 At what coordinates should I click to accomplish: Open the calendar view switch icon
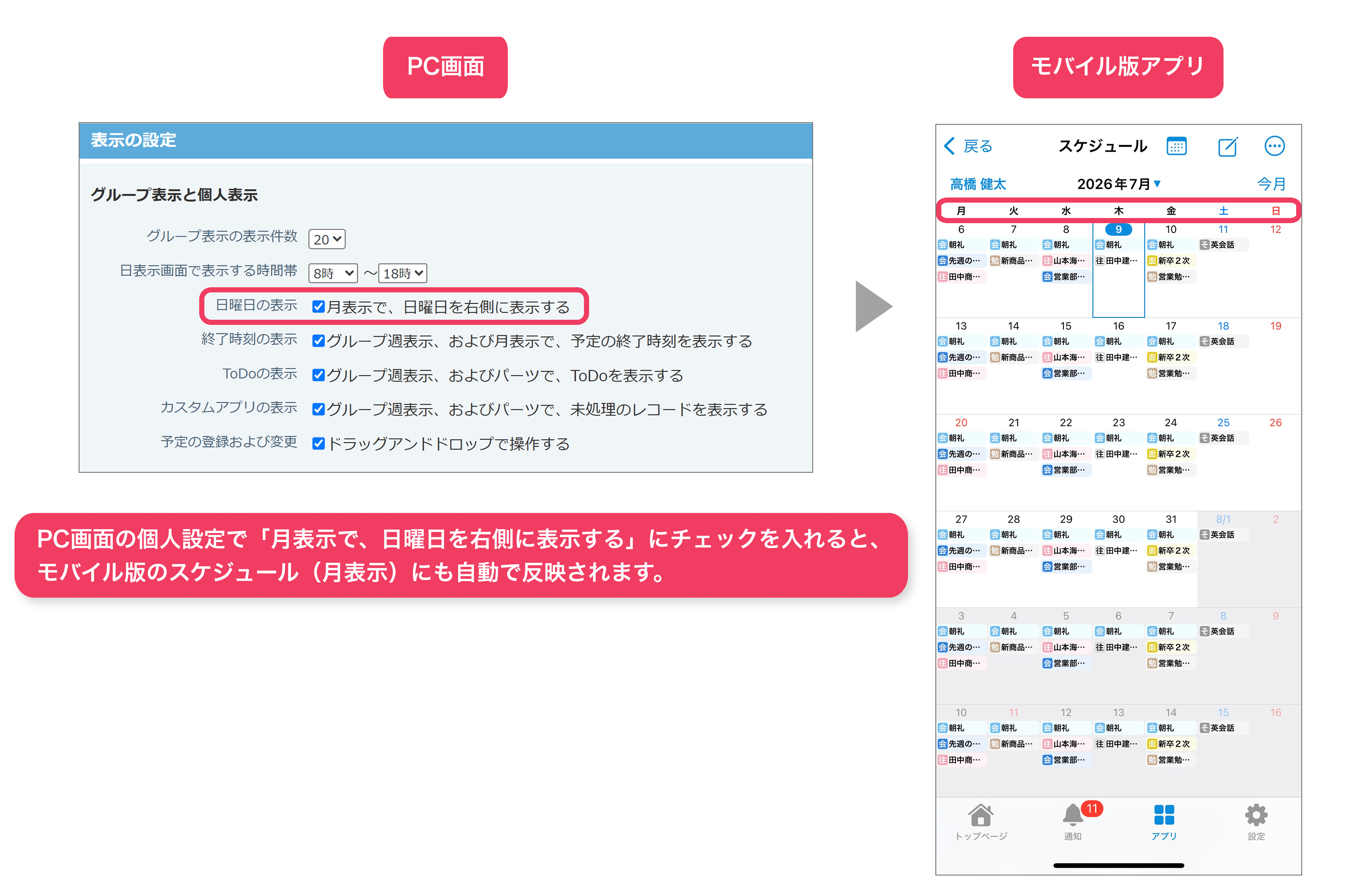[1176, 146]
